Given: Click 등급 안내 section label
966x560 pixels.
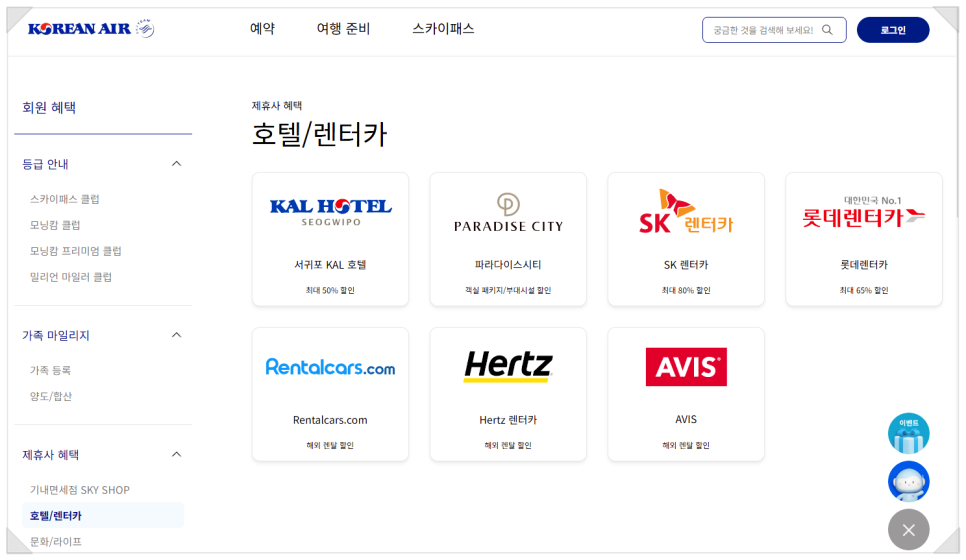Looking at the screenshot, I should click(x=45, y=164).
